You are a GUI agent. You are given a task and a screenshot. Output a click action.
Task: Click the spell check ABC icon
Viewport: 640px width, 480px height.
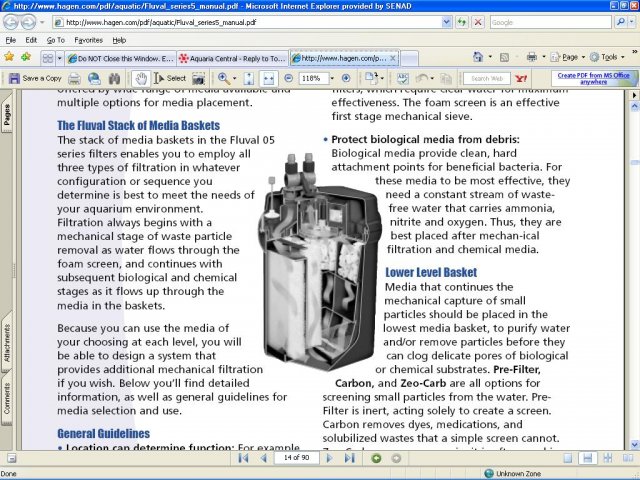402,78
